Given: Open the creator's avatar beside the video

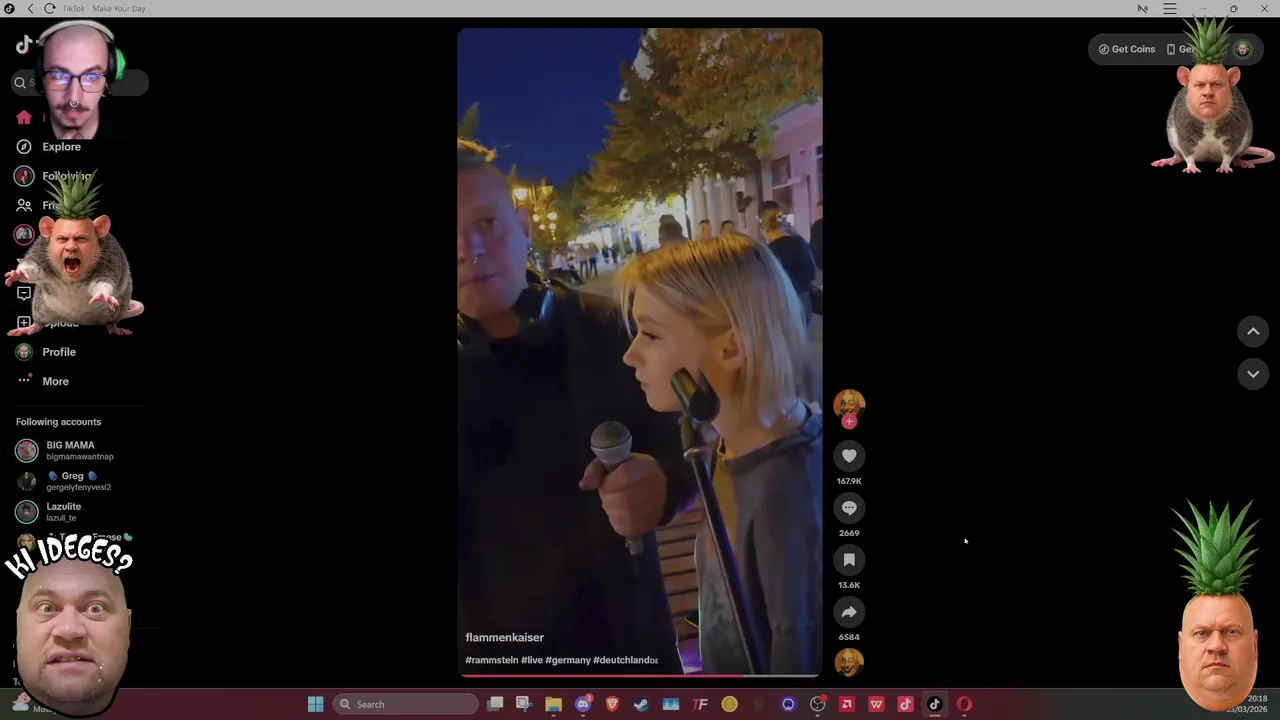Looking at the screenshot, I should 849,404.
